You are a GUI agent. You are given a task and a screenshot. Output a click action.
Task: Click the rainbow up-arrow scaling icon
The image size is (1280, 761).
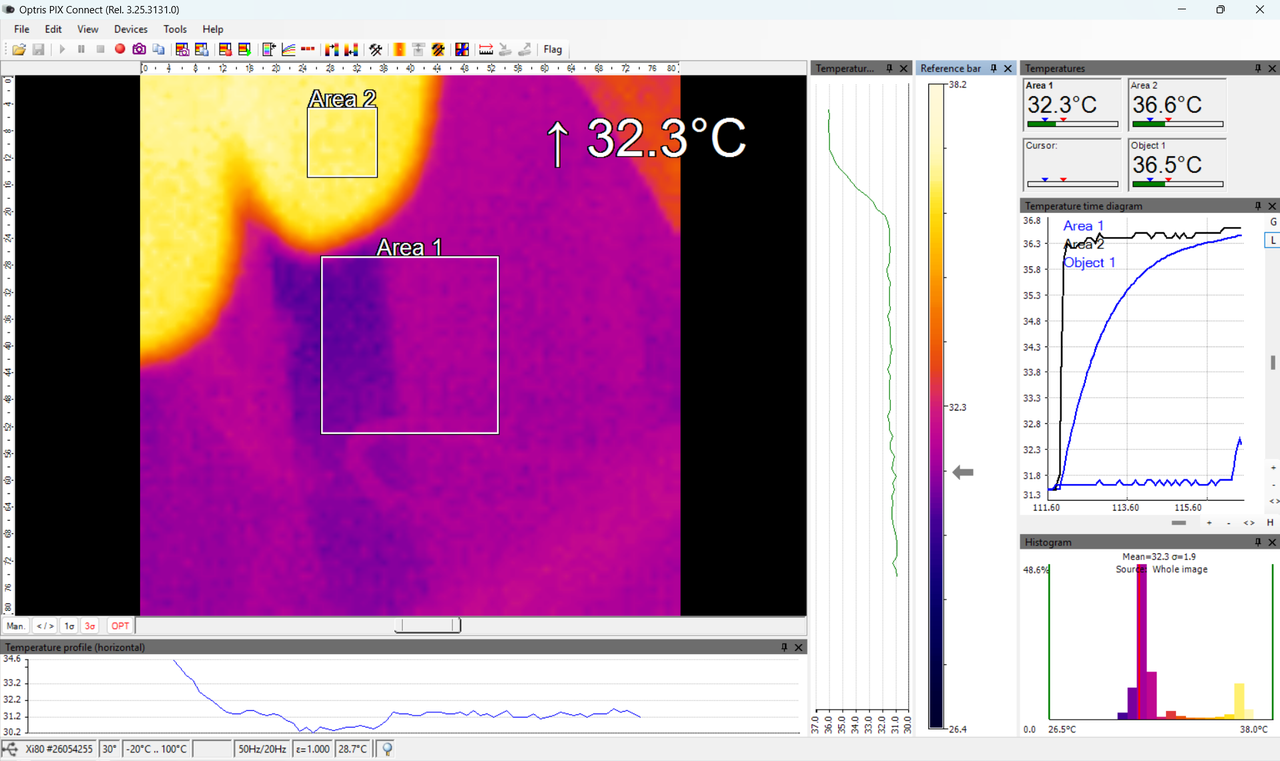332,49
